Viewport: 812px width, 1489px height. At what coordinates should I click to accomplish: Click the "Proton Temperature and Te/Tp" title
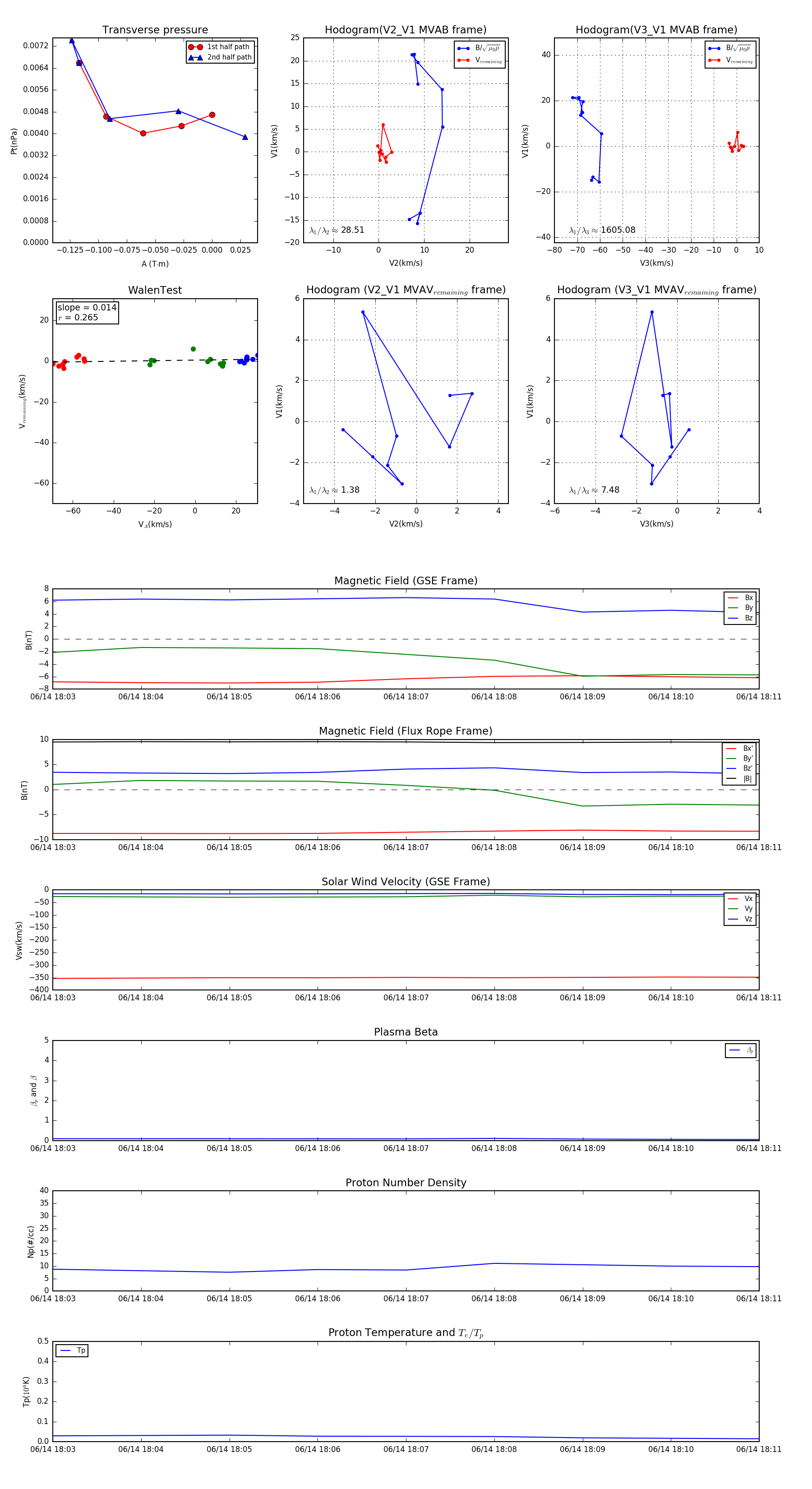(406, 1333)
